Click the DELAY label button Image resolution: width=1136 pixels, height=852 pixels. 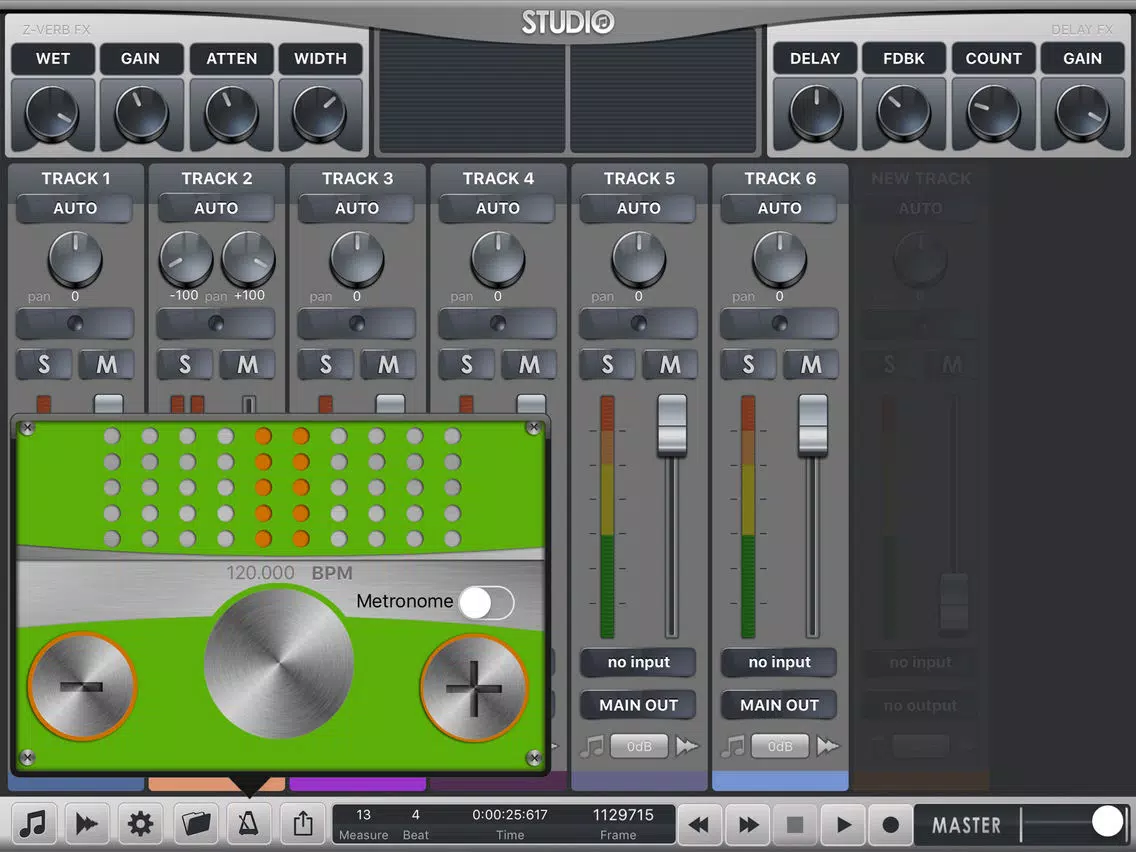coord(815,59)
